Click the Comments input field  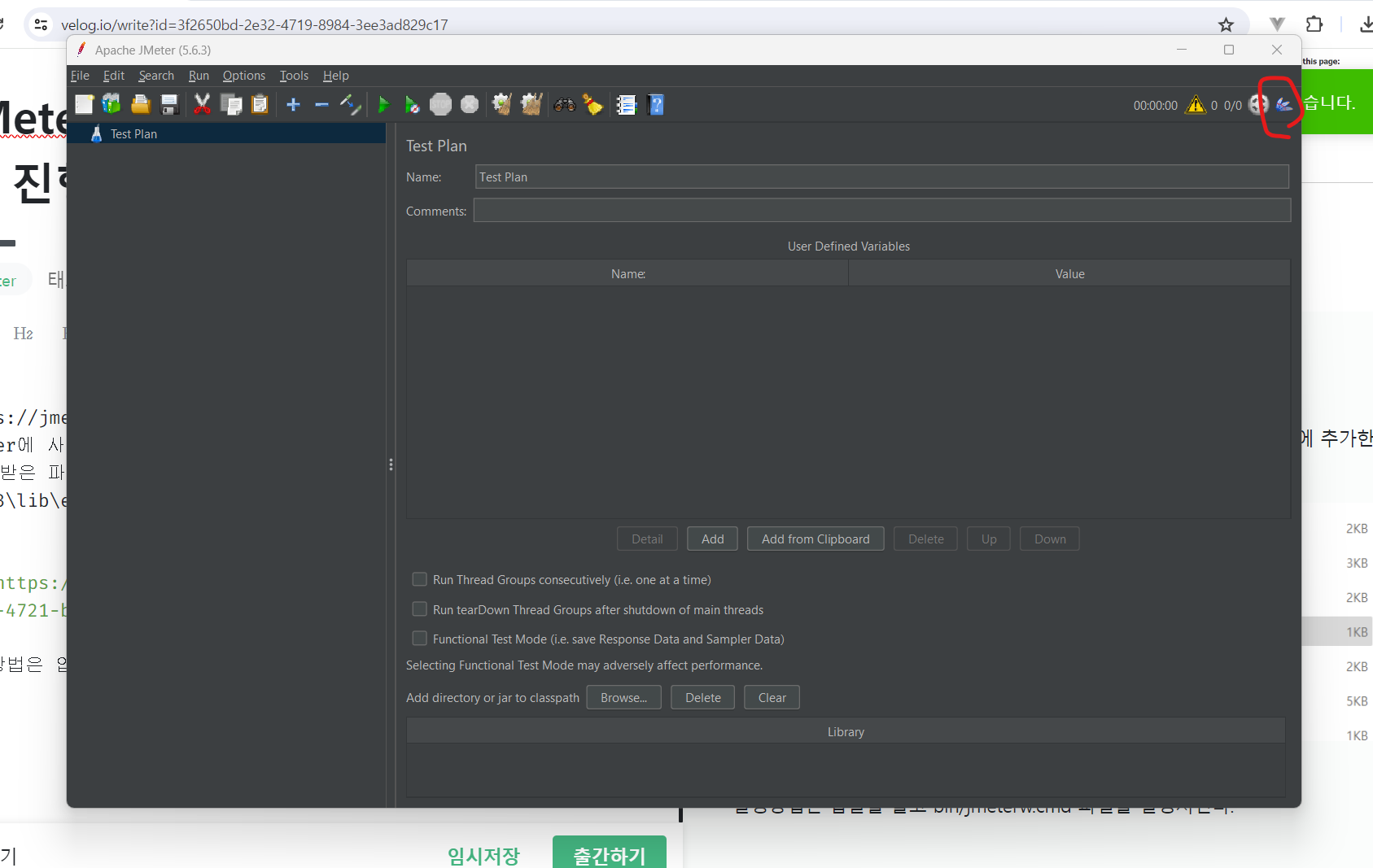(x=882, y=211)
